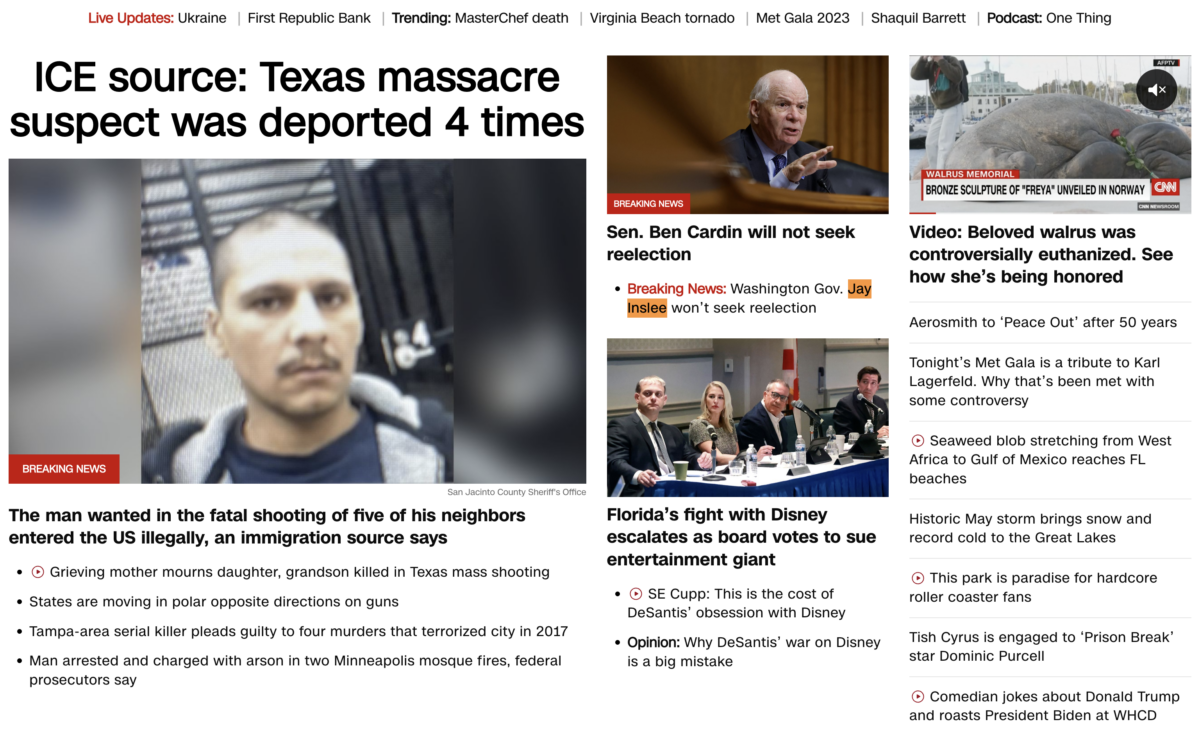Read Aerosmith 'Peace Out' story
Image resolution: width=1200 pixels, height=733 pixels.
pos(1043,322)
